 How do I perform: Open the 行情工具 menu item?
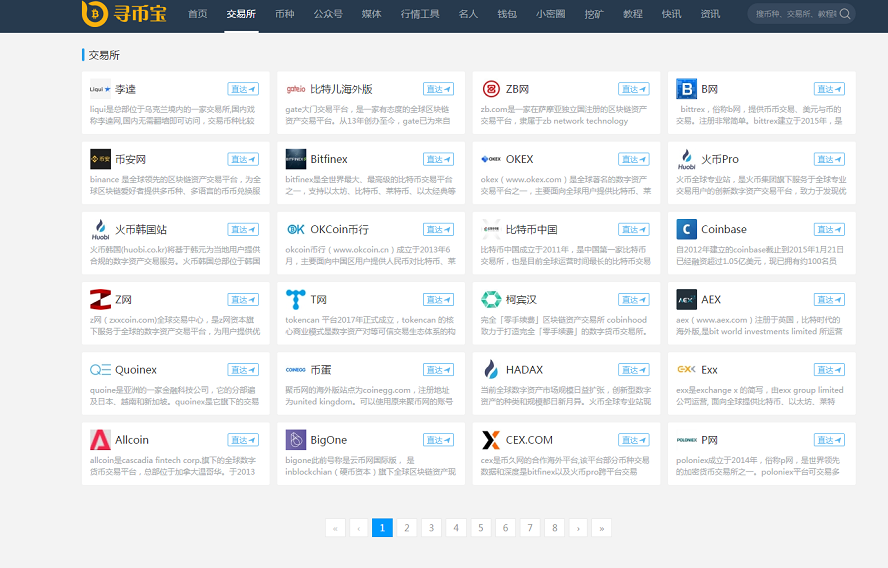point(420,14)
